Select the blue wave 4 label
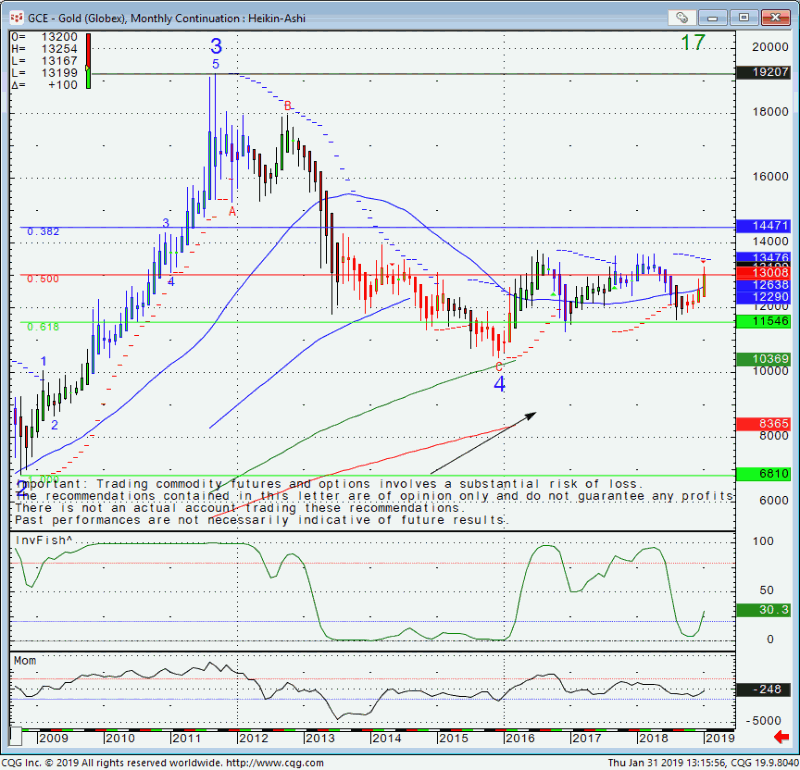The width and height of the screenshot is (800, 770). point(499,383)
